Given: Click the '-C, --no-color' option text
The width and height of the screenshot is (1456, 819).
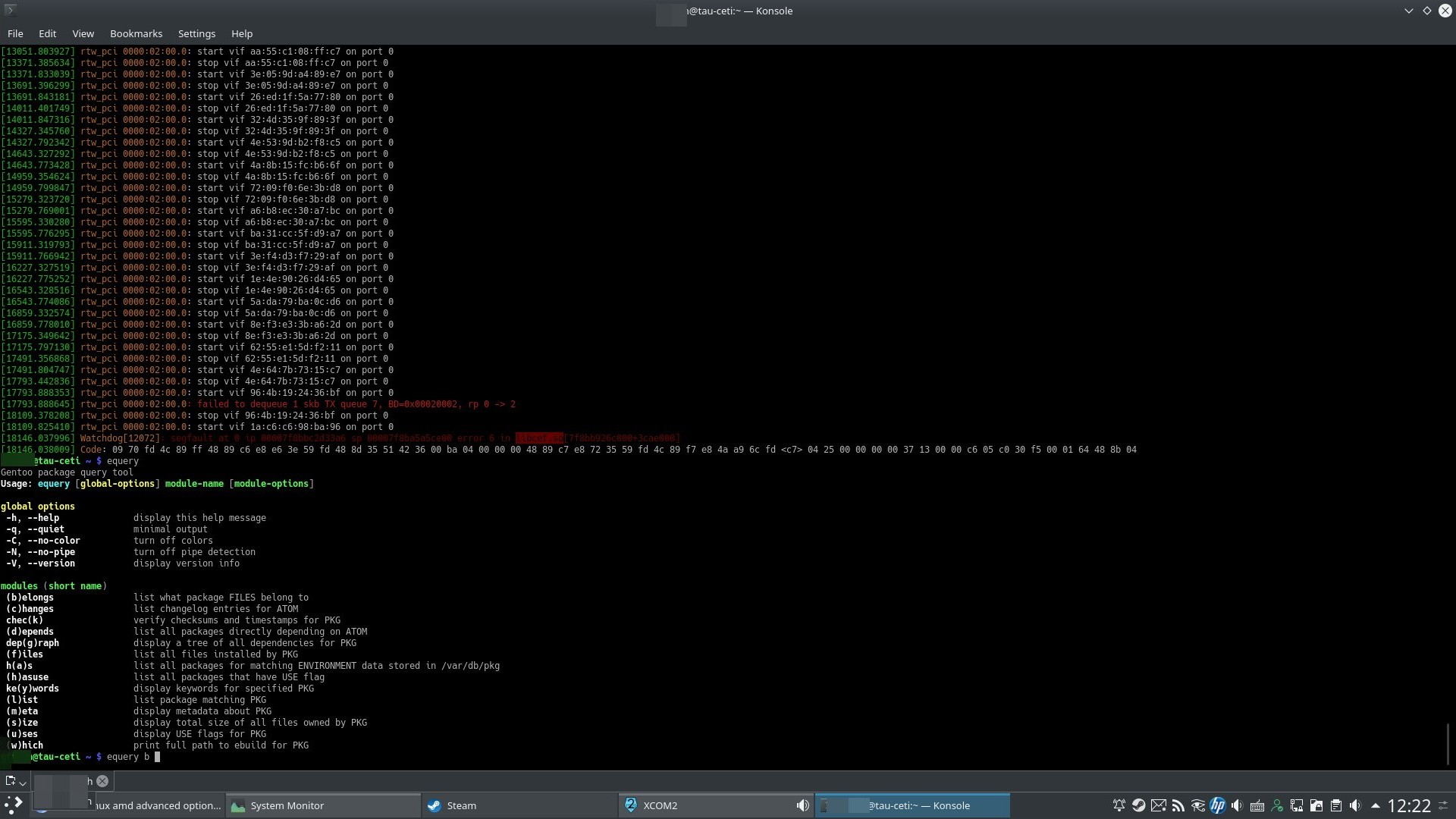Looking at the screenshot, I should (42, 541).
